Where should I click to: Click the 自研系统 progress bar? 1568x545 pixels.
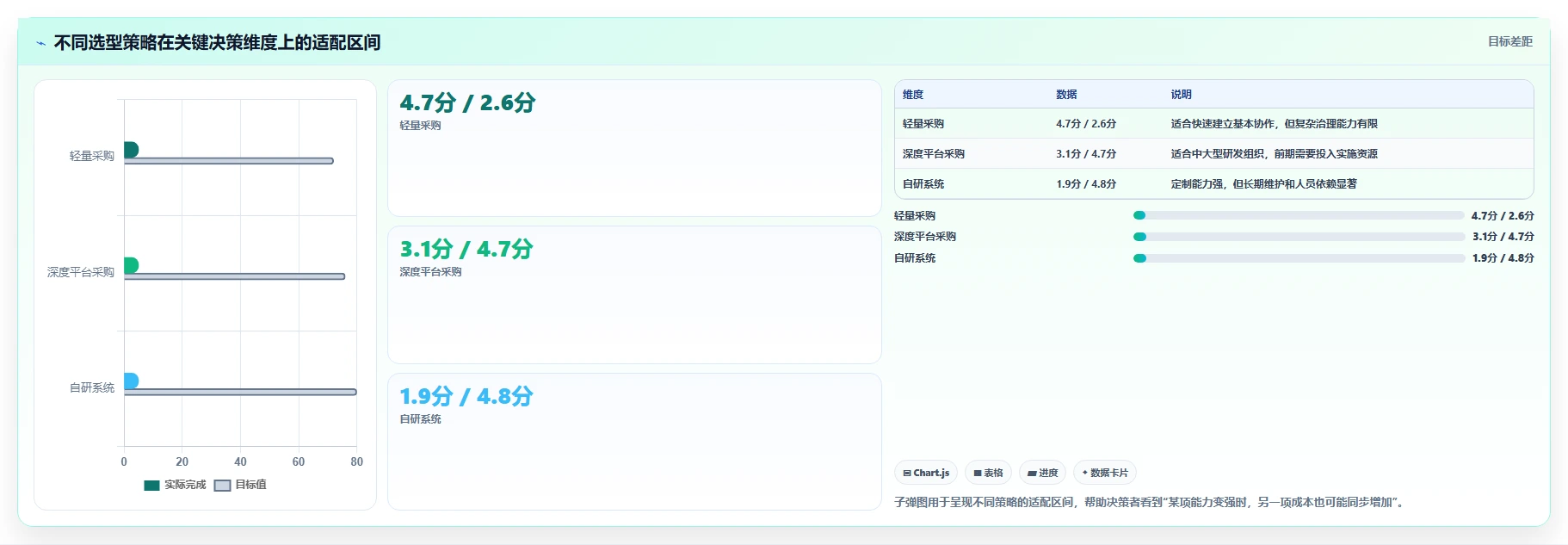pos(1299,258)
